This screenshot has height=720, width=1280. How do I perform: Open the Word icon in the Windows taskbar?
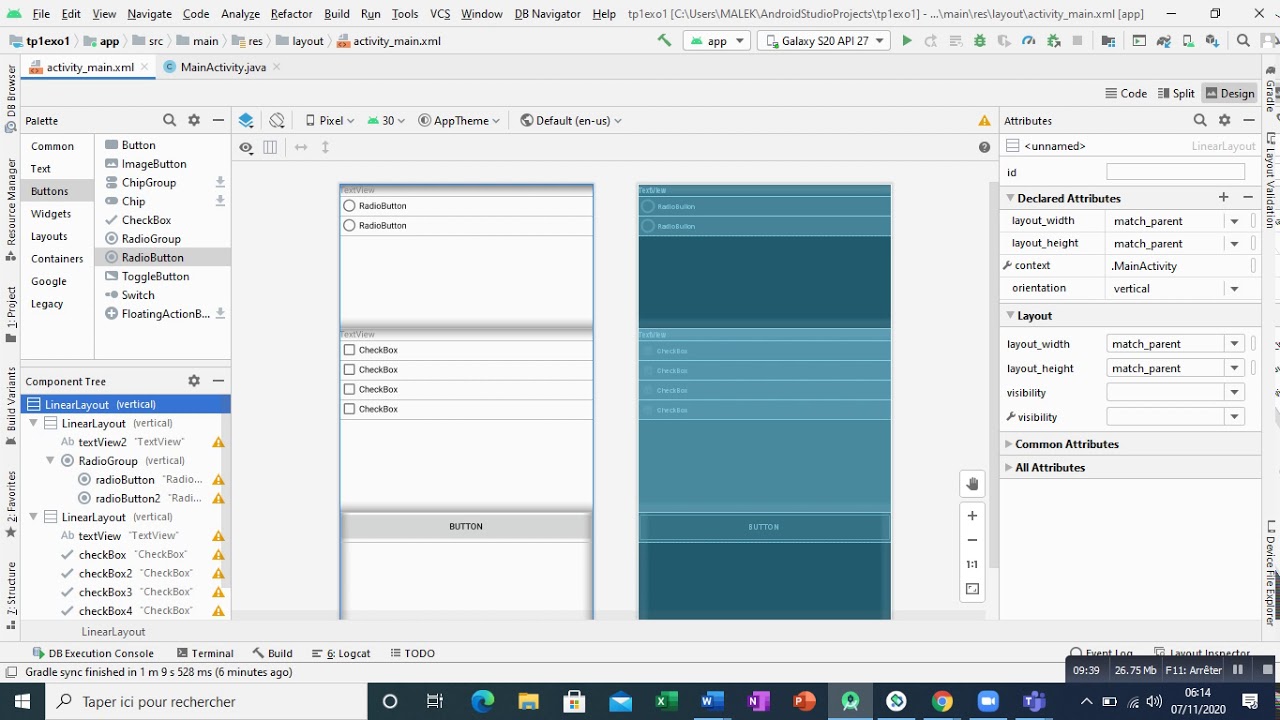[x=711, y=701]
